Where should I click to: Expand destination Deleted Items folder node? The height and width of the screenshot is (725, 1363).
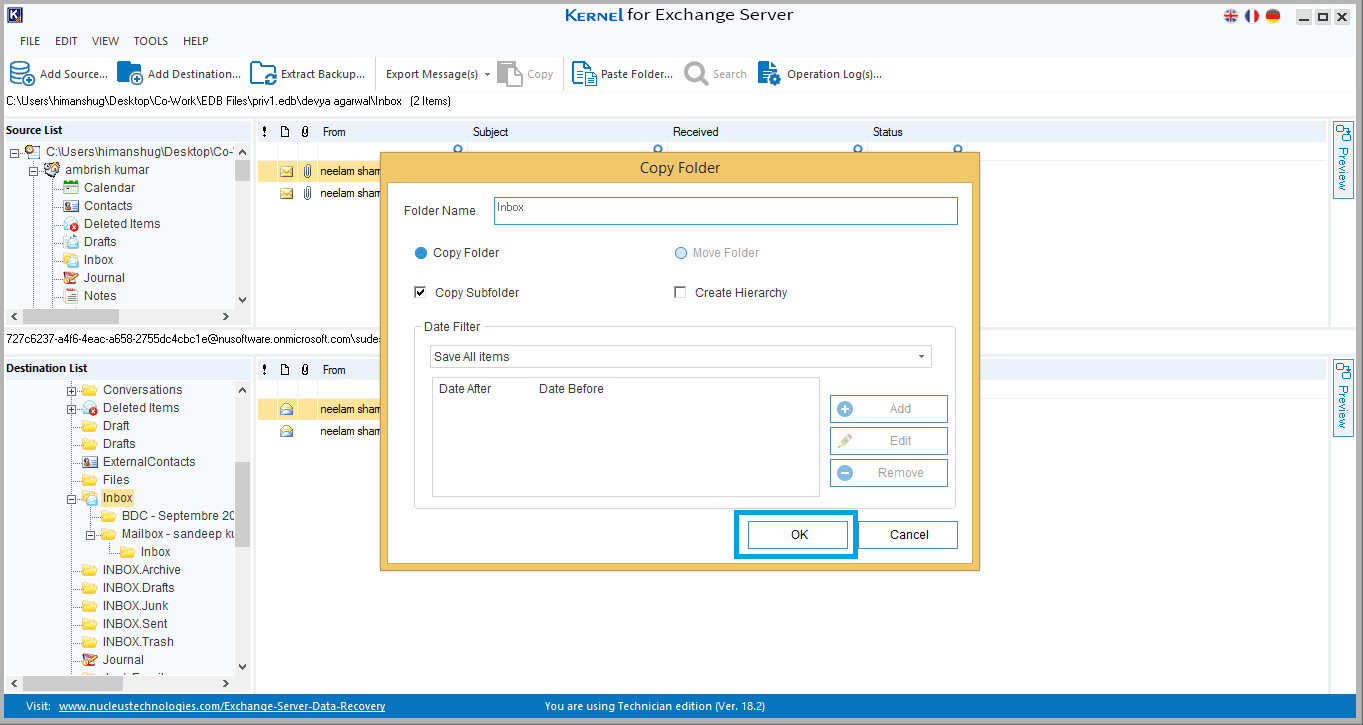pyautogui.click(x=71, y=408)
